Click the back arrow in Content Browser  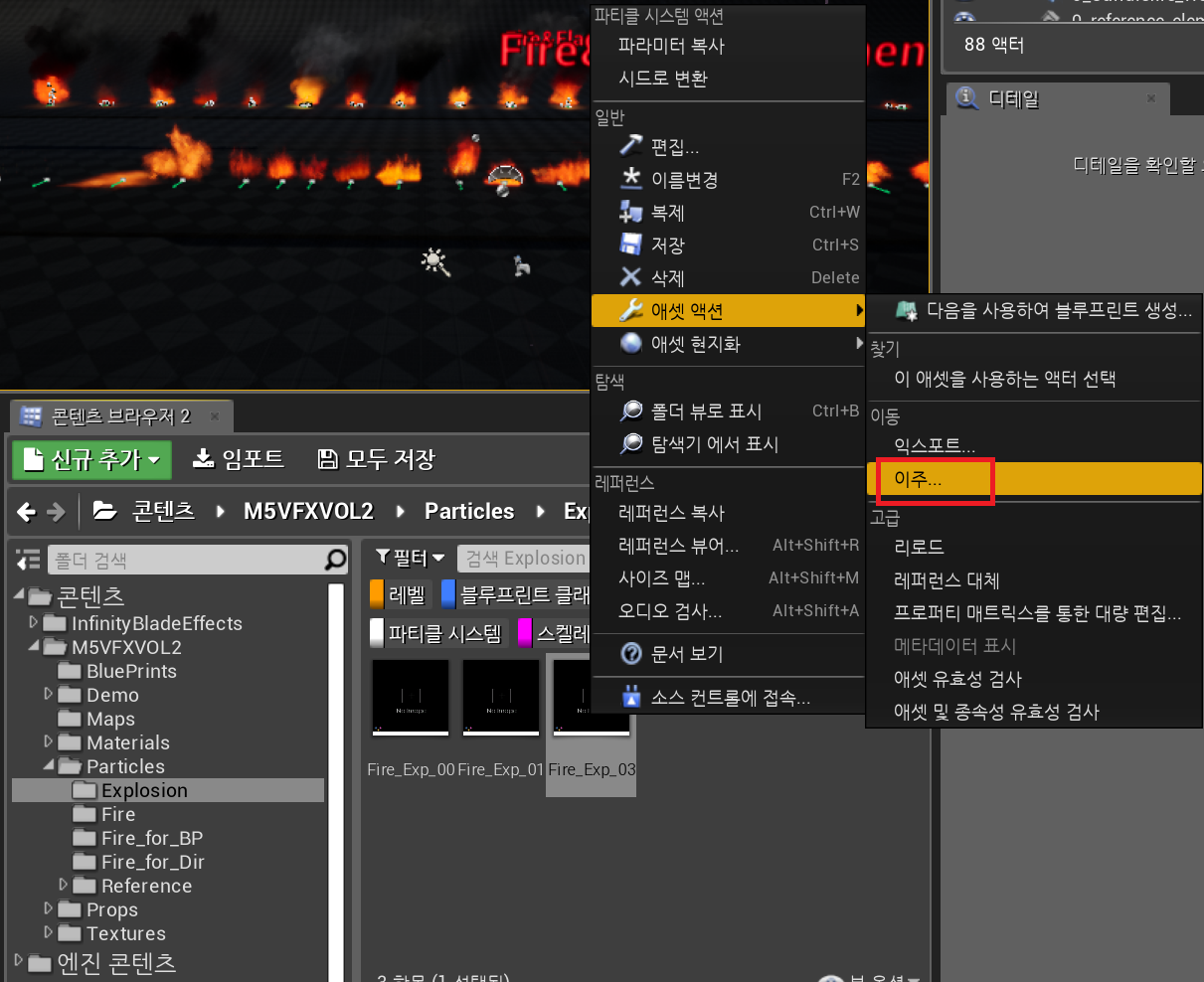27,512
